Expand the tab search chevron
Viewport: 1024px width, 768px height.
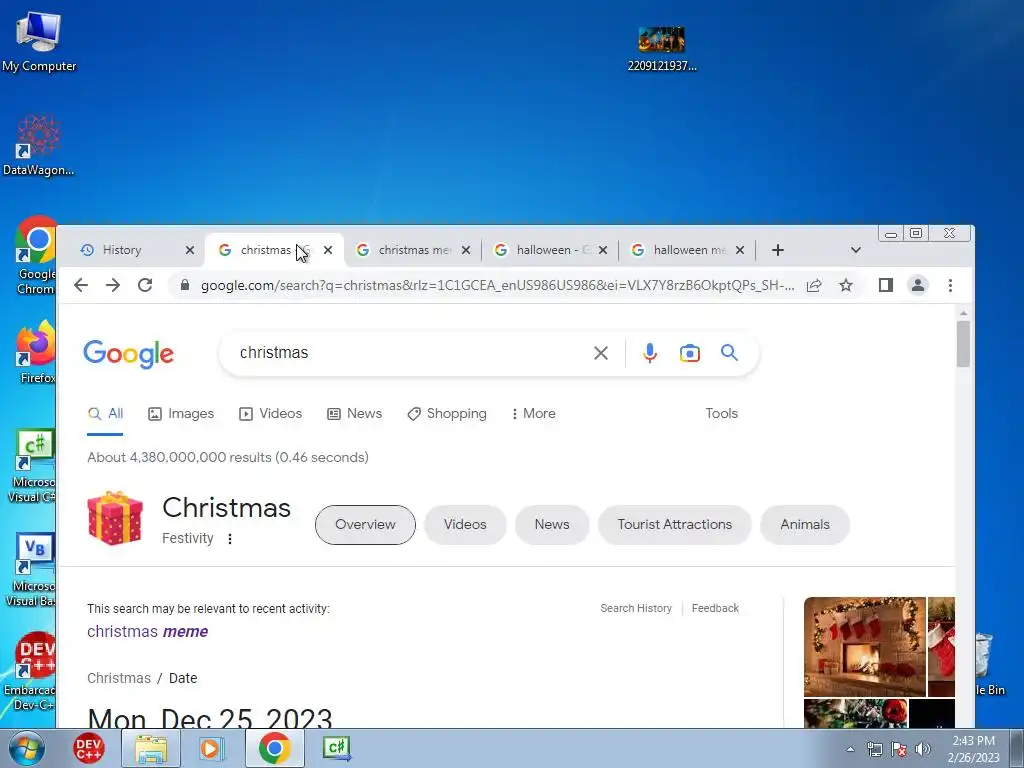click(x=856, y=250)
